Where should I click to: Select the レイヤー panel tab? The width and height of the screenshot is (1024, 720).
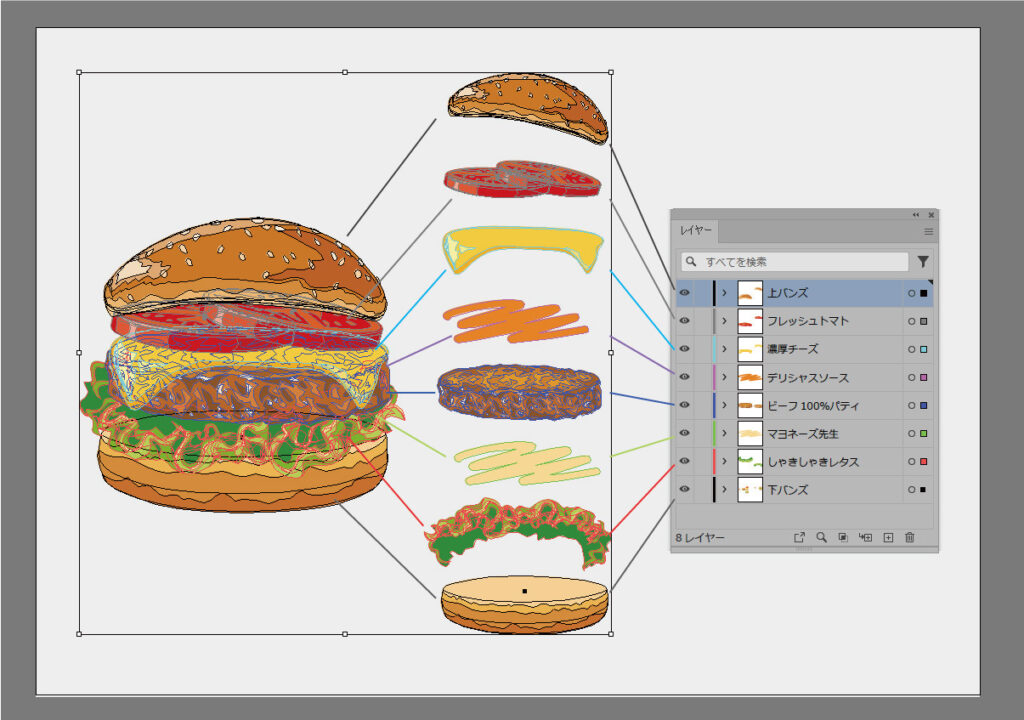click(x=696, y=231)
